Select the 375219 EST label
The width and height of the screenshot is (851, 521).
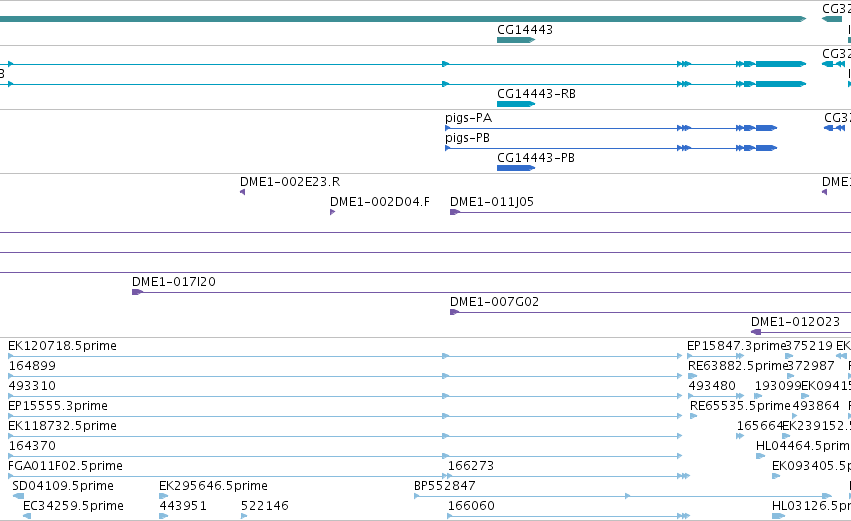pyautogui.click(x=809, y=346)
